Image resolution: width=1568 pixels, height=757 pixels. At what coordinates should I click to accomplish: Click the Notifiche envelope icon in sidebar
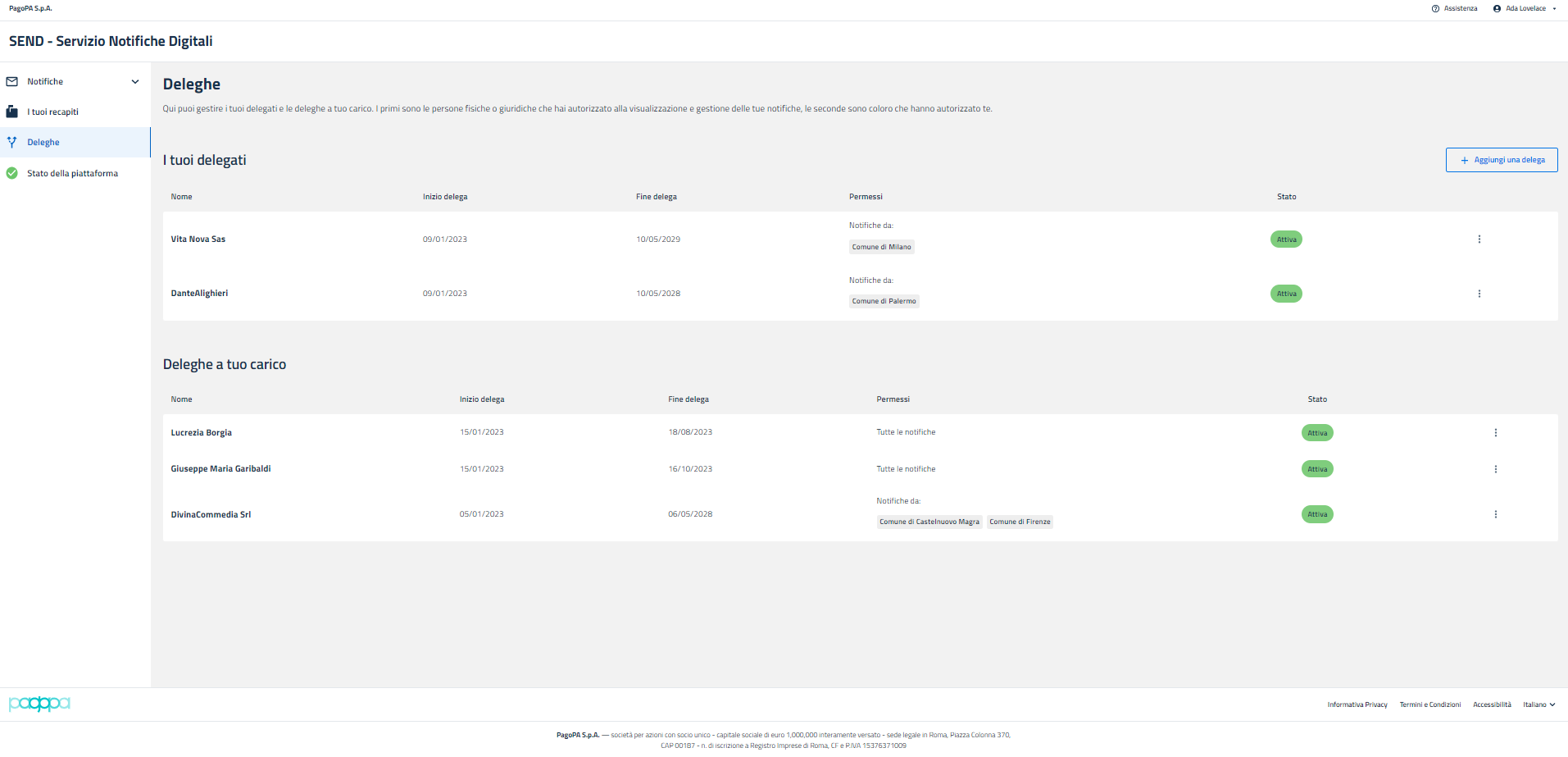(x=12, y=81)
